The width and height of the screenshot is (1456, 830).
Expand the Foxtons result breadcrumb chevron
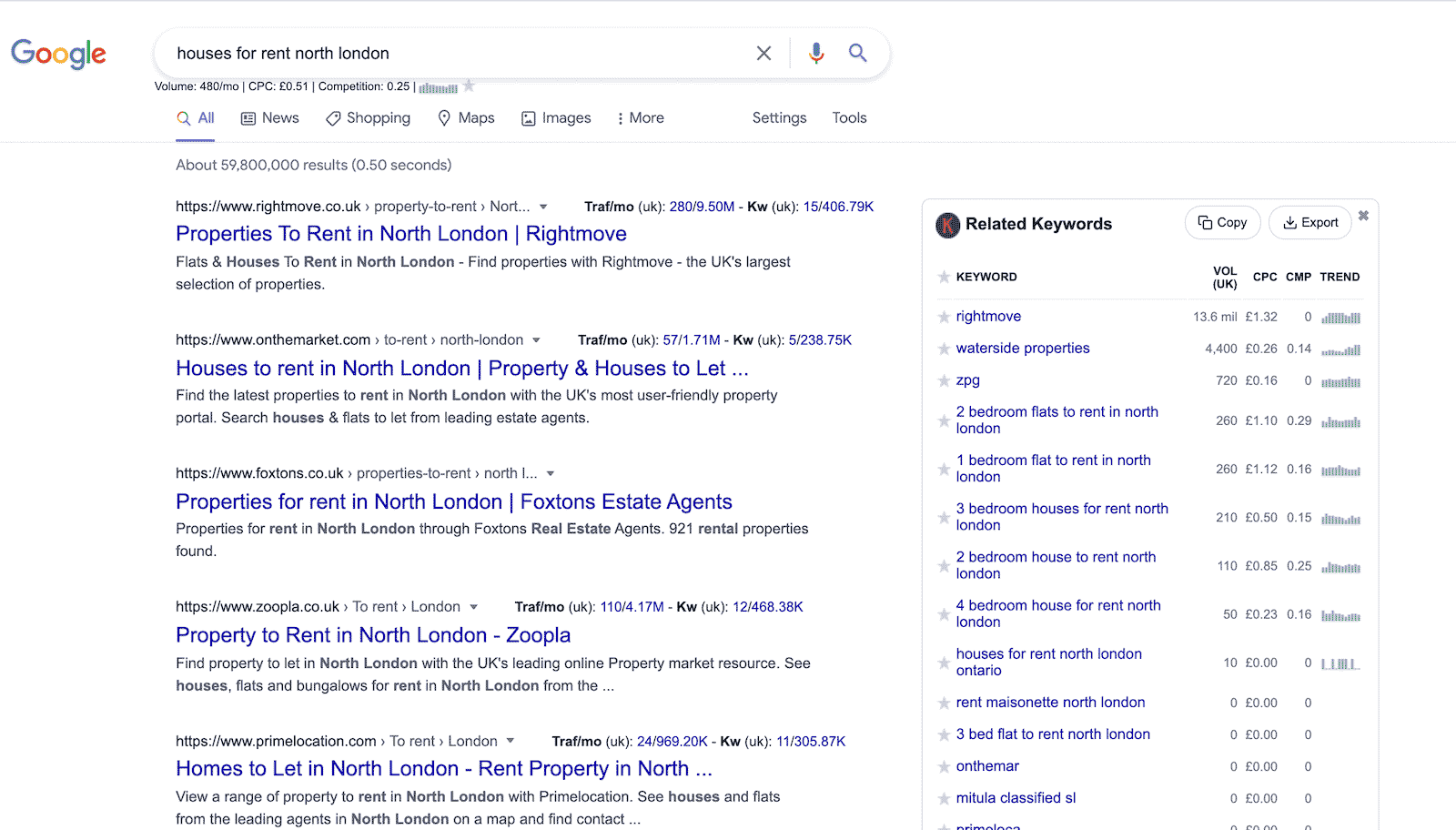[551, 473]
